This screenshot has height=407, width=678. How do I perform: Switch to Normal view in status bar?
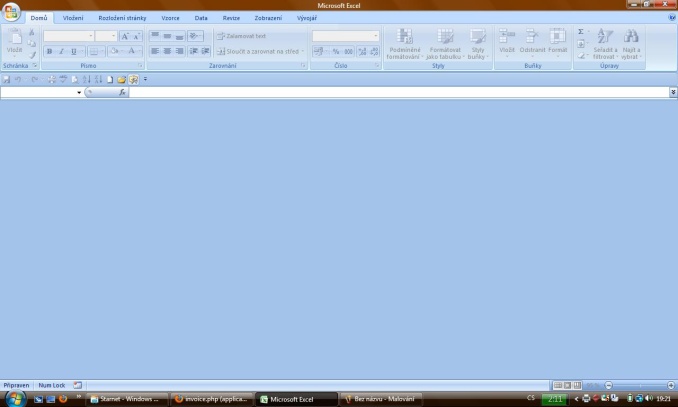(558, 385)
